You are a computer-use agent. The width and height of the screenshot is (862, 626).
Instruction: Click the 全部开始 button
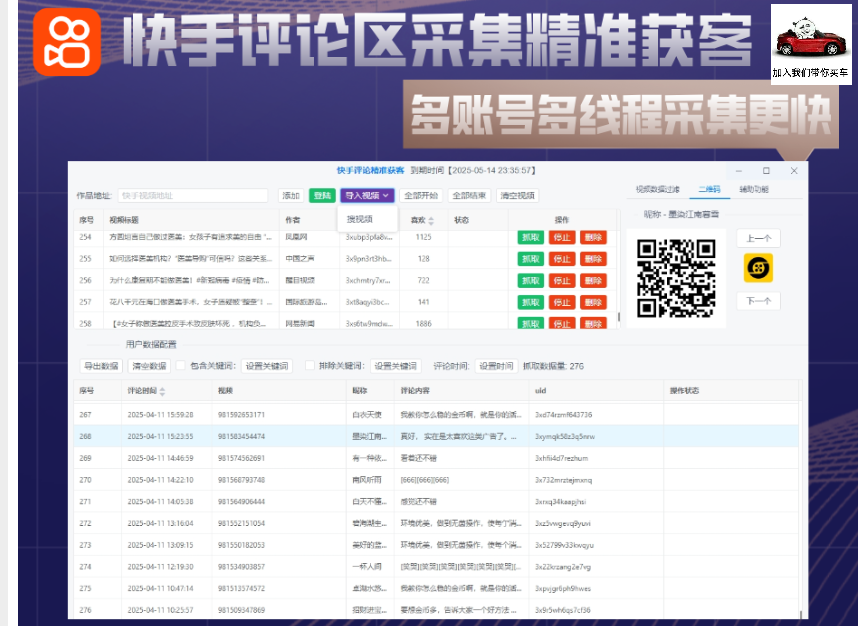[x=421, y=196]
